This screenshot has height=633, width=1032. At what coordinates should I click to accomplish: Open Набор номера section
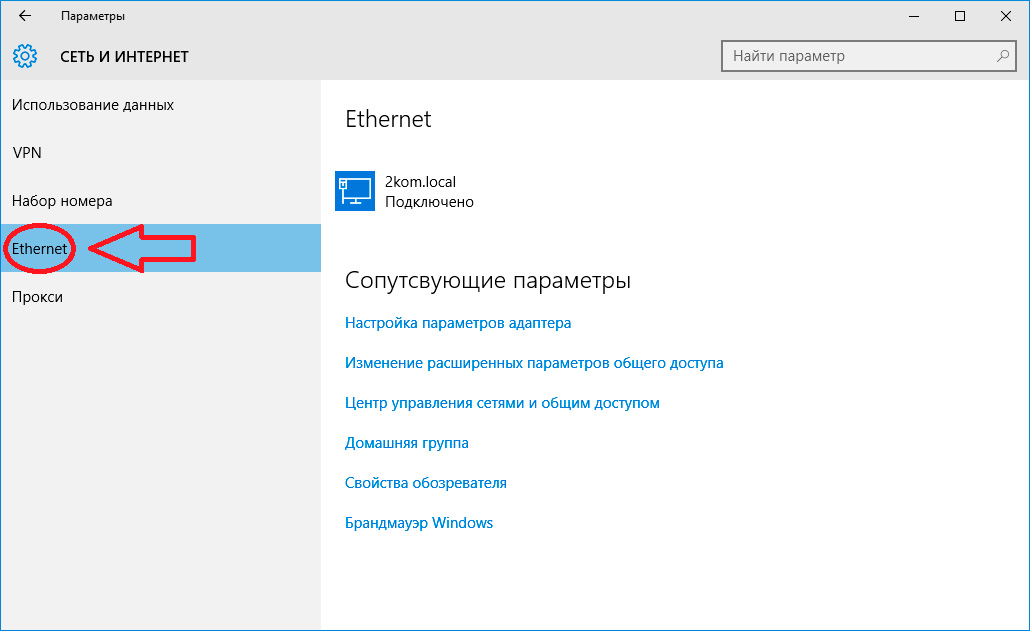click(x=161, y=201)
